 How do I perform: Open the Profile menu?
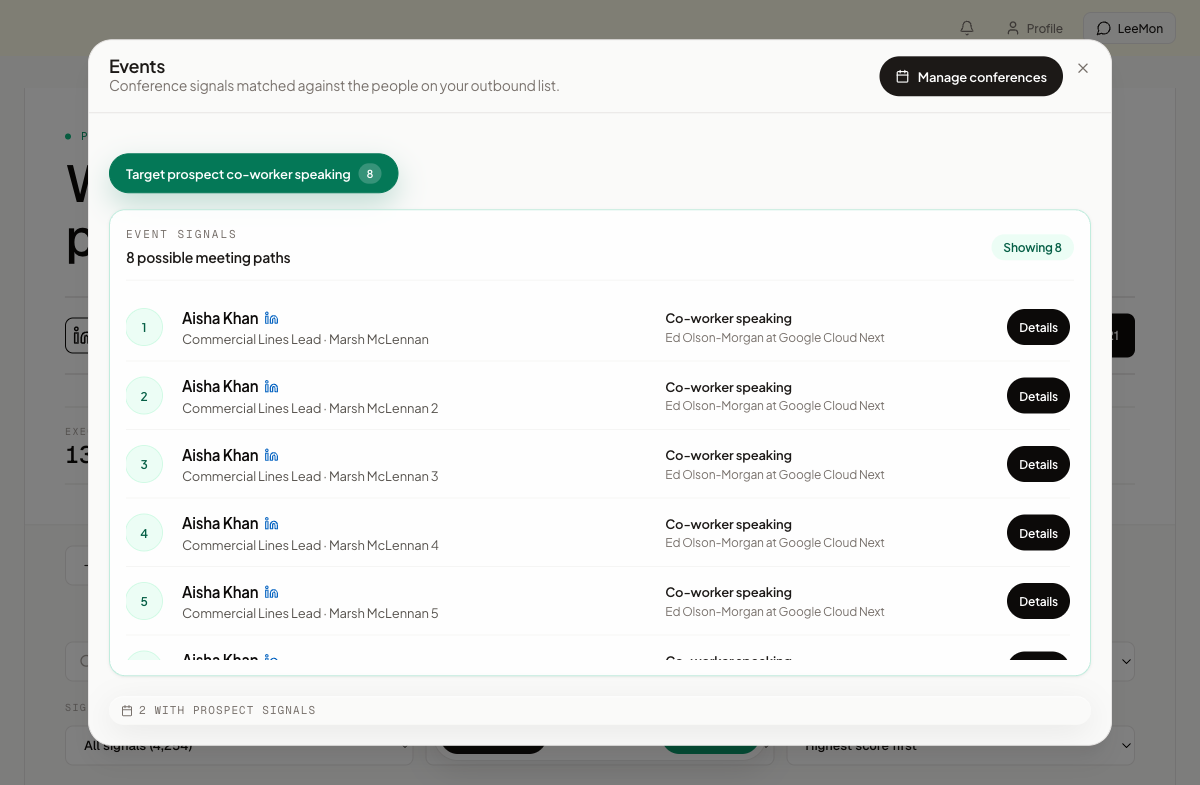1035,28
